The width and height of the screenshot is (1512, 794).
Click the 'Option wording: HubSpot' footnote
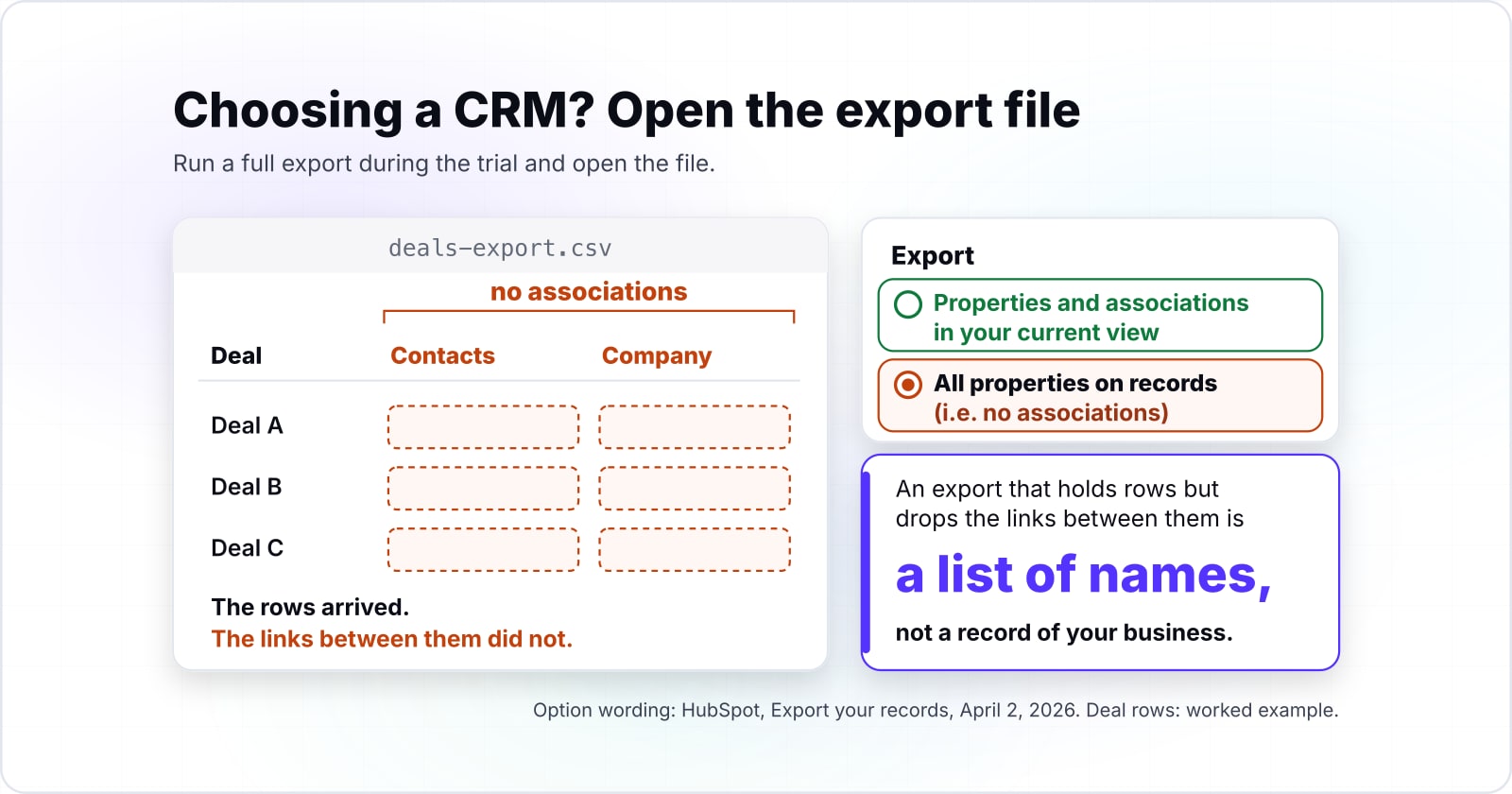coord(936,710)
